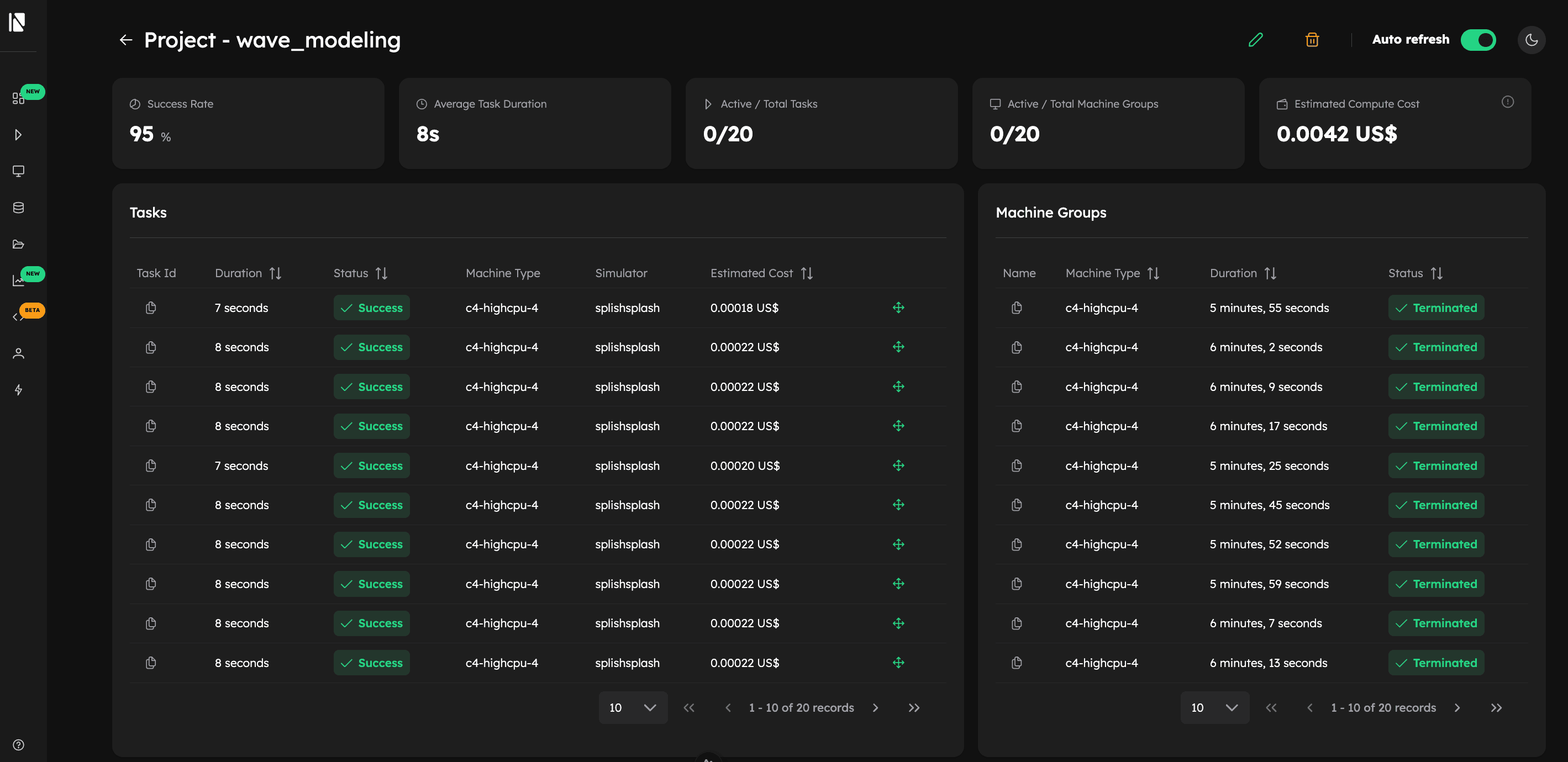The image size is (1568, 762).
Task: Open the user account sidebar item
Action: tap(18, 353)
